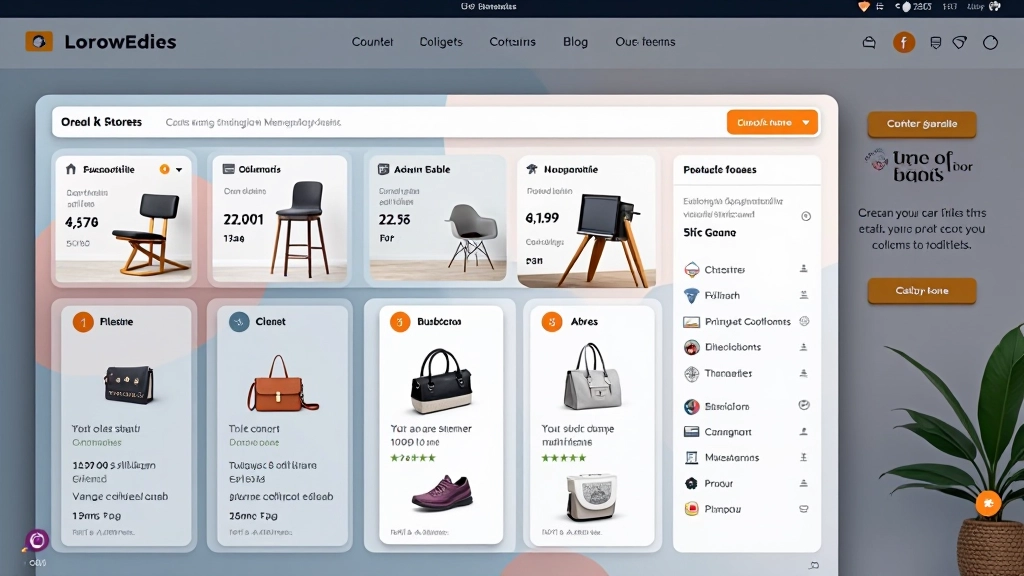Open the message icon in header
Image resolution: width=1024 pixels, height=576 pixels.
click(x=935, y=42)
